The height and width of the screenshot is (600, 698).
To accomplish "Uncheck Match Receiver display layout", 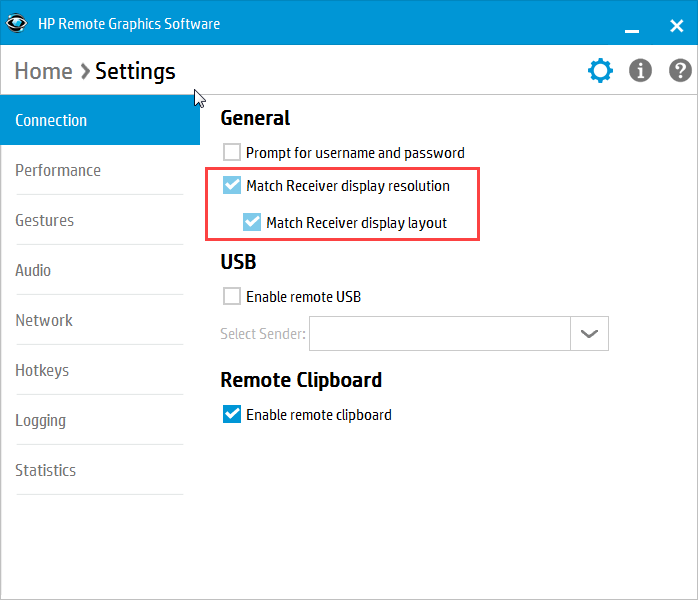I will 252,222.
